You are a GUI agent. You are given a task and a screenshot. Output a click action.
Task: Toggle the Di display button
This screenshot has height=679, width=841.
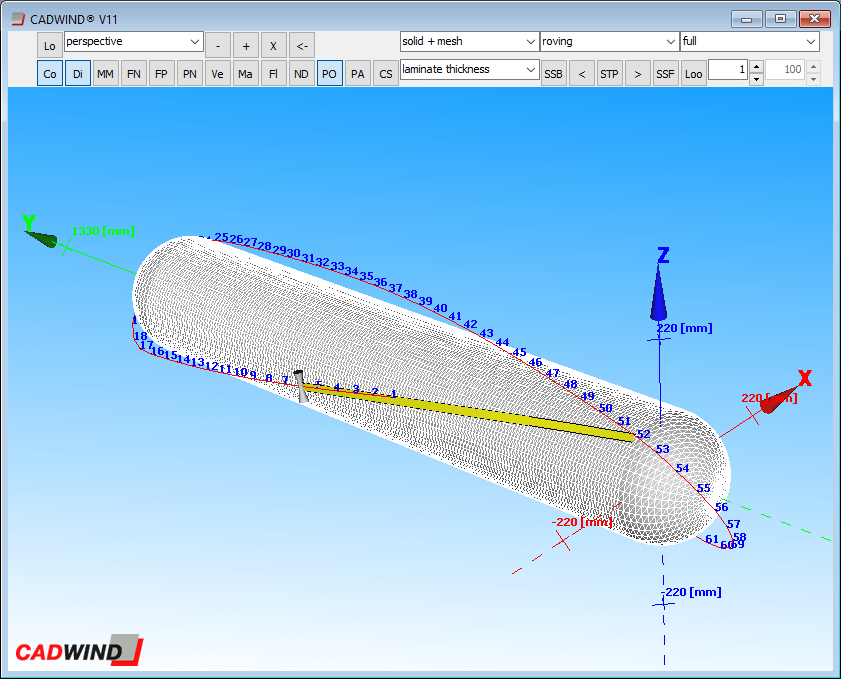(78, 74)
